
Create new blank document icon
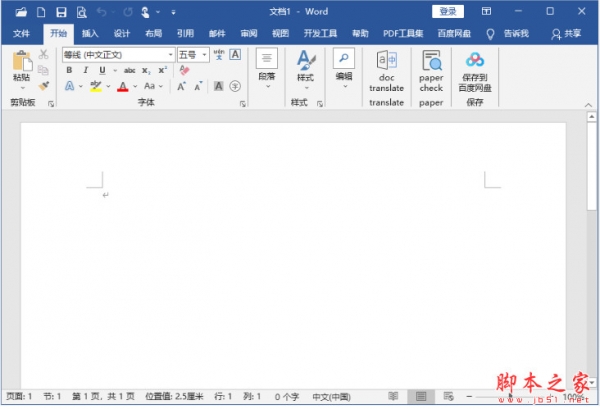(41, 12)
